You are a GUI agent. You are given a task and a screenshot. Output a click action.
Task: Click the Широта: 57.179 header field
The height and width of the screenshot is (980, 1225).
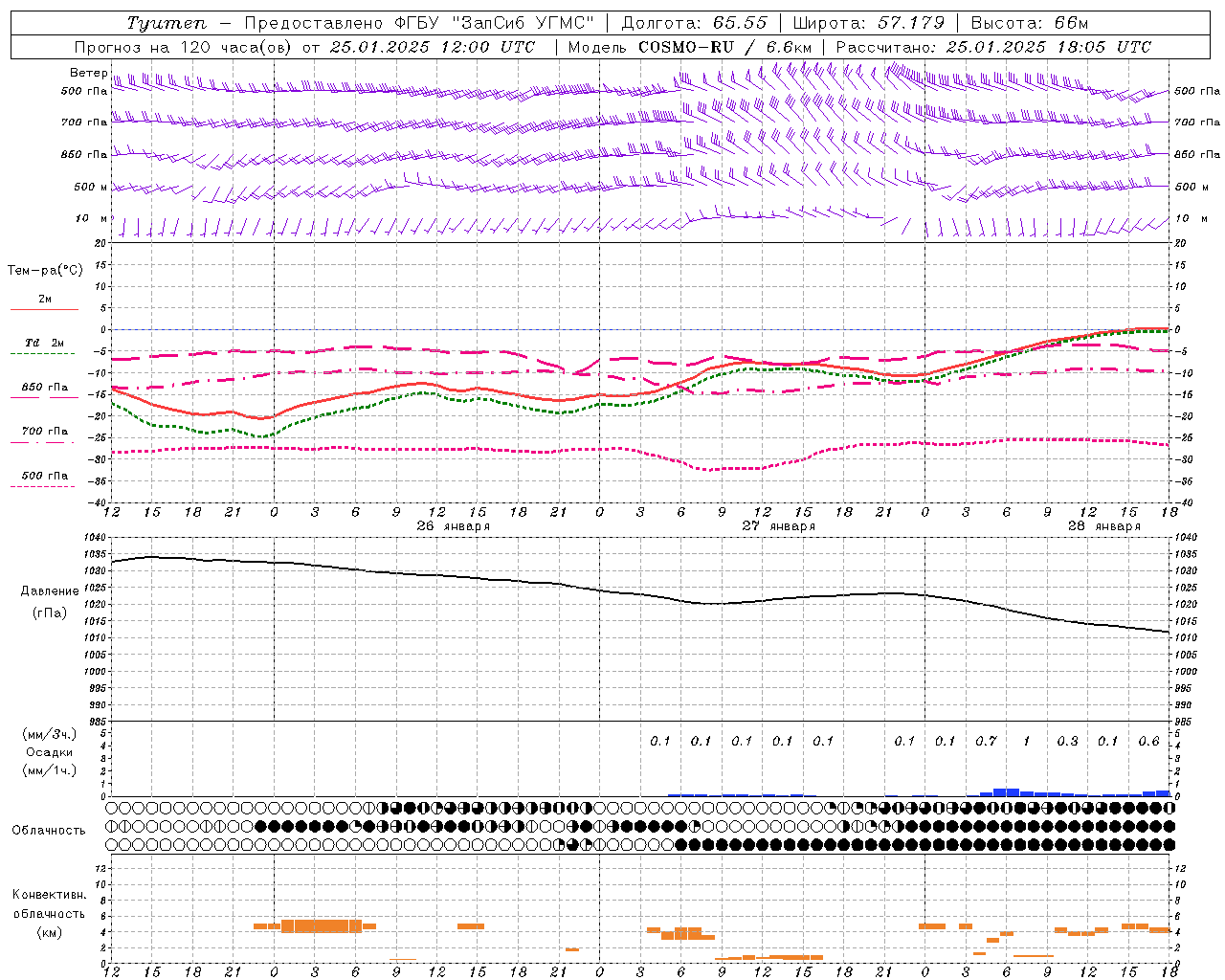pos(868,23)
